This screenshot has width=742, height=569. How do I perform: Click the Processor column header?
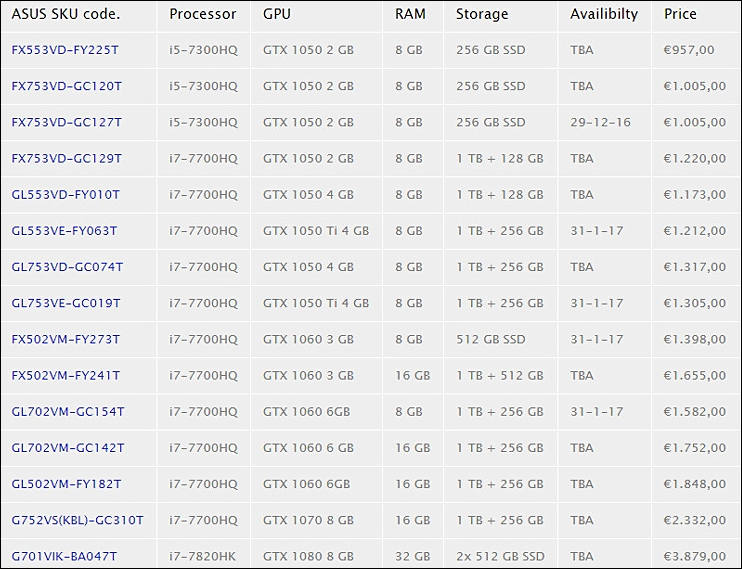point(203,14)
